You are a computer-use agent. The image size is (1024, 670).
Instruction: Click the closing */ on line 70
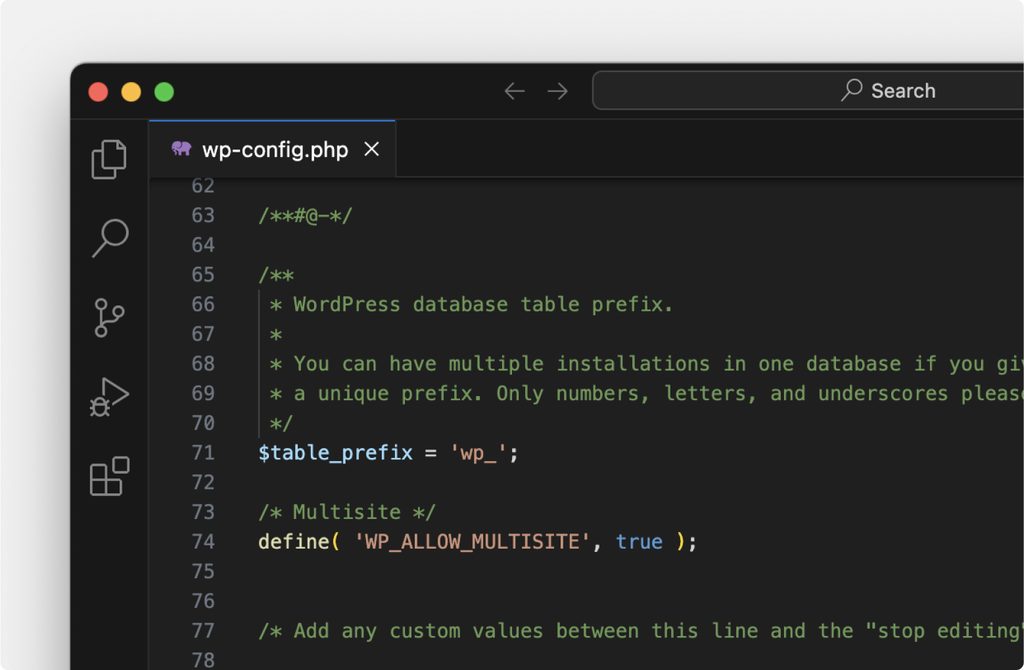[x=281, y=423]
